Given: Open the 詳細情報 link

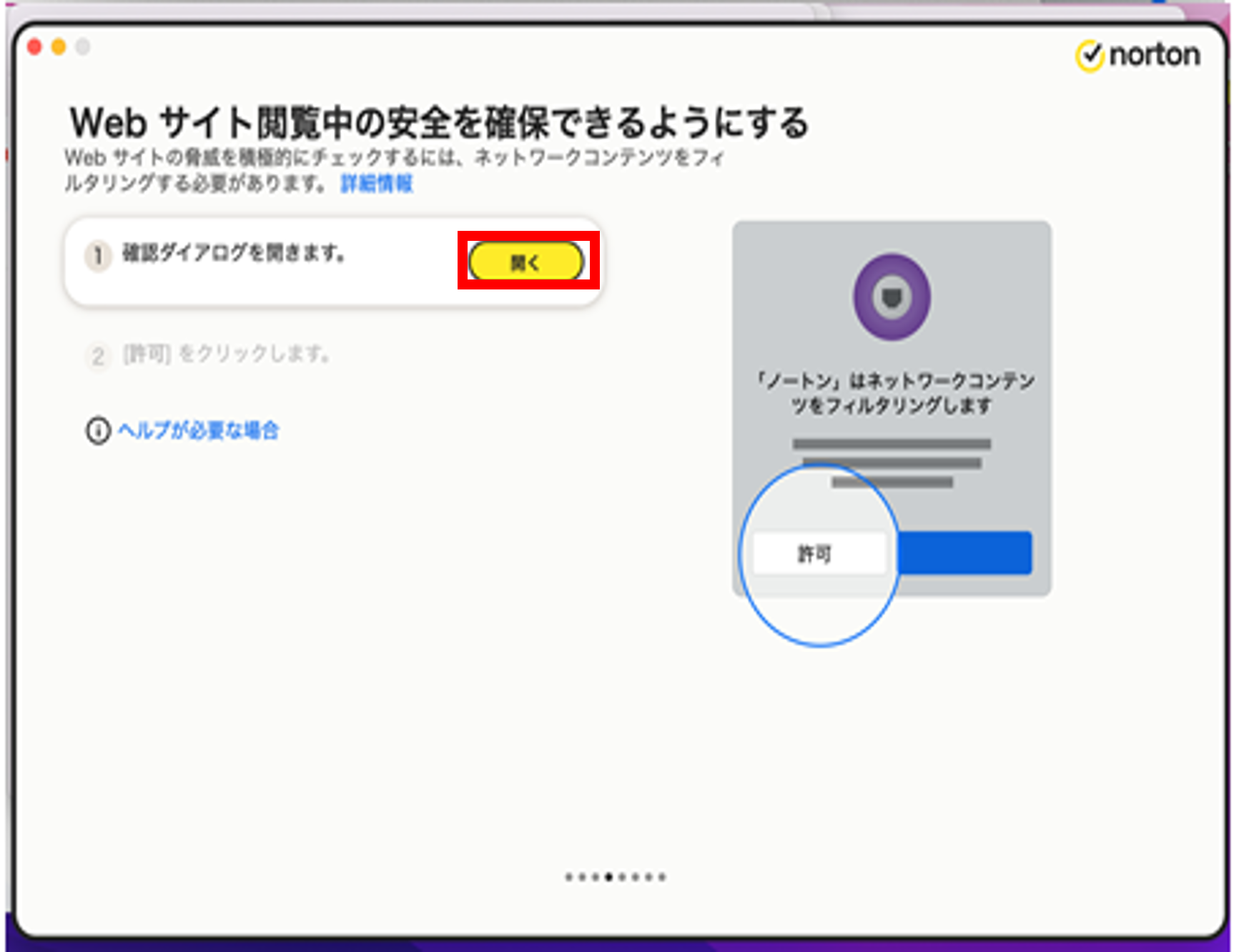Looking at the screenshot, I should pos(377,184).
